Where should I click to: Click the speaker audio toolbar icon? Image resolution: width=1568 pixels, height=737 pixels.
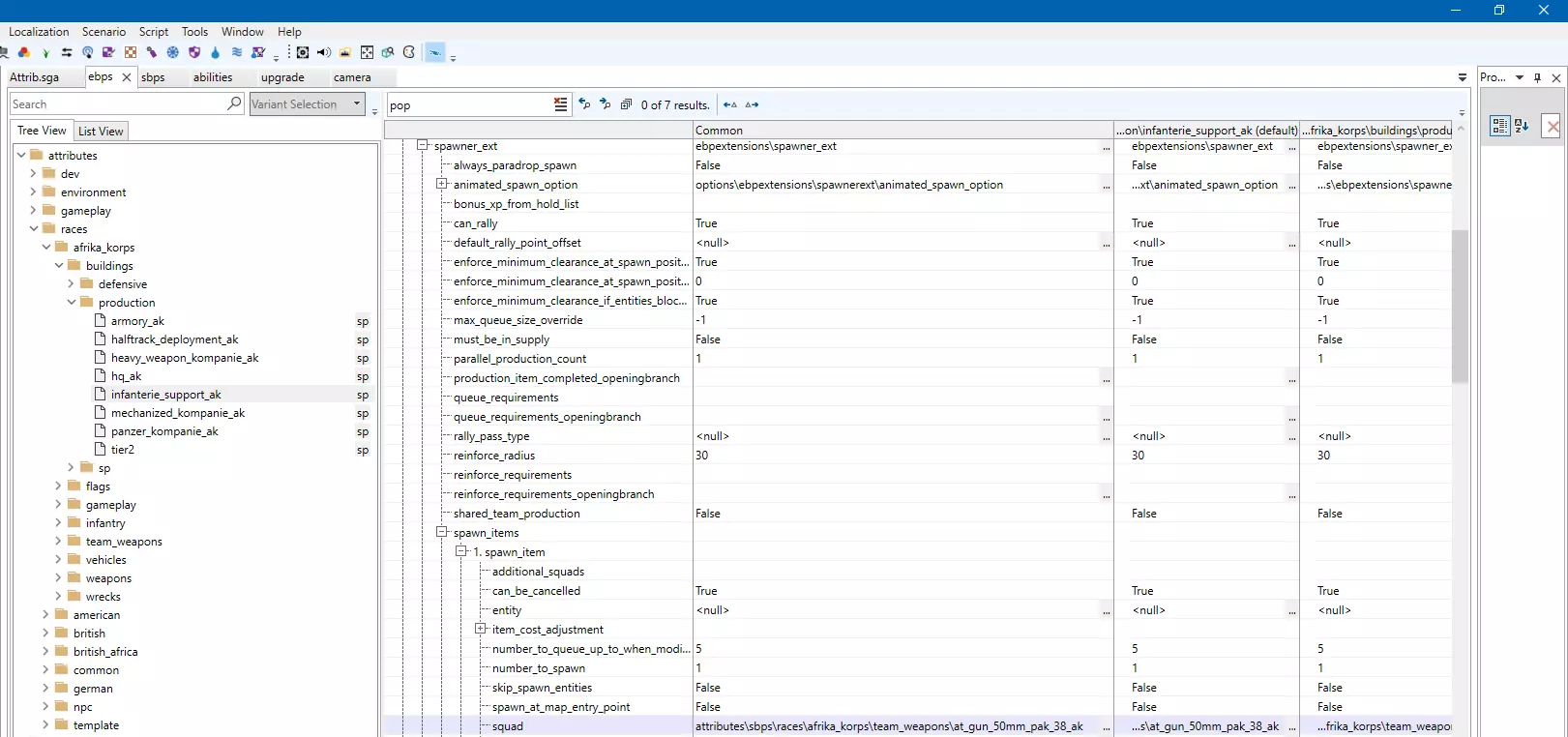pyautogui.click(x=323, y=52)
